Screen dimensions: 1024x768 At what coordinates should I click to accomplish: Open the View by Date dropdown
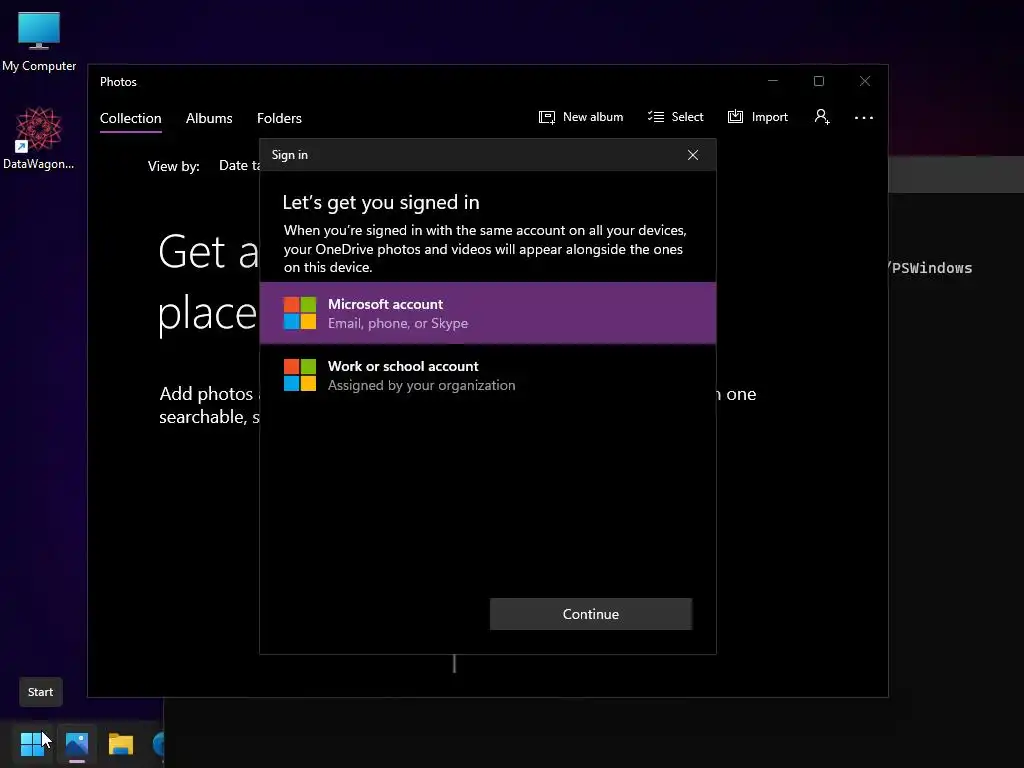pos(239,165)
